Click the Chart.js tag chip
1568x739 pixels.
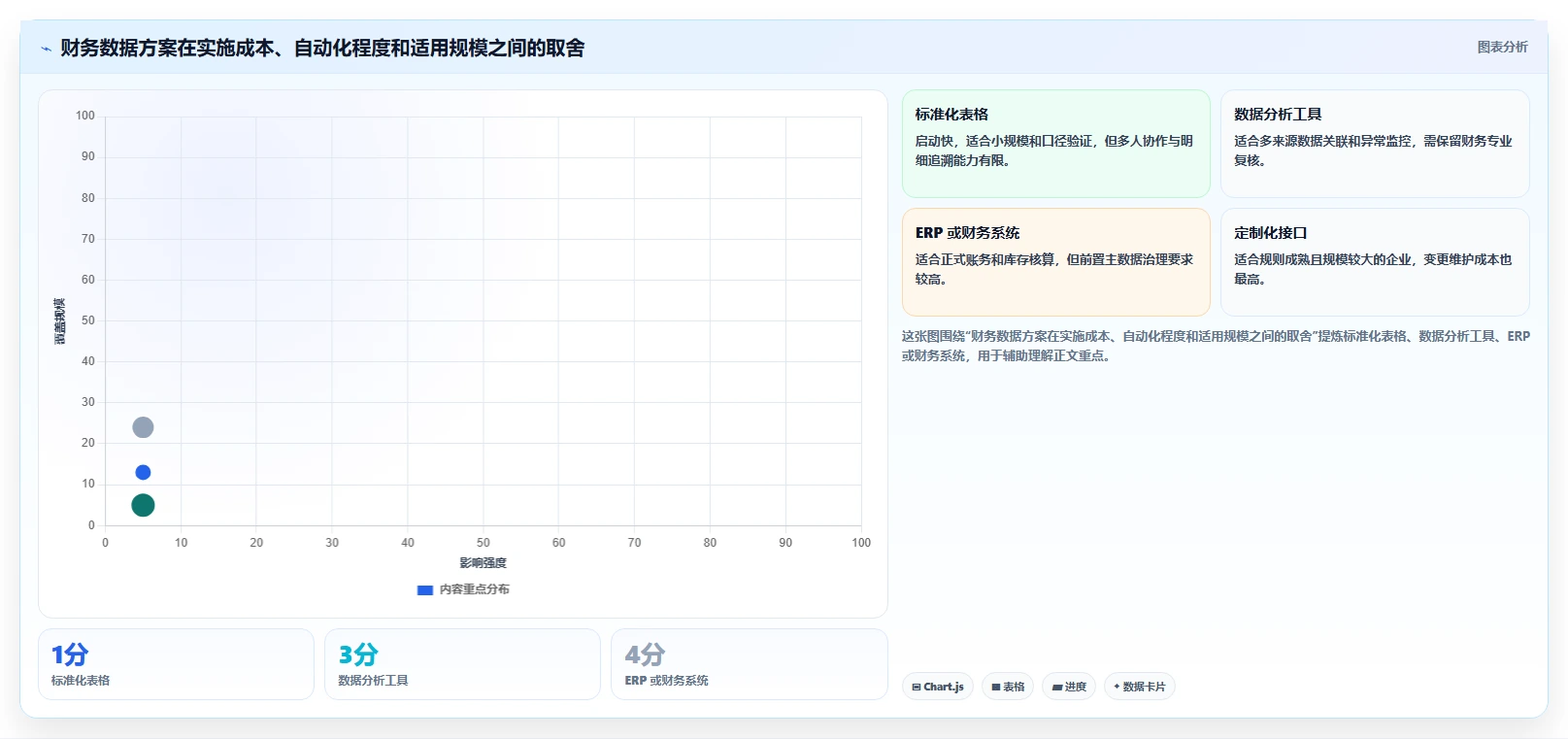click(x=937, y=687)
